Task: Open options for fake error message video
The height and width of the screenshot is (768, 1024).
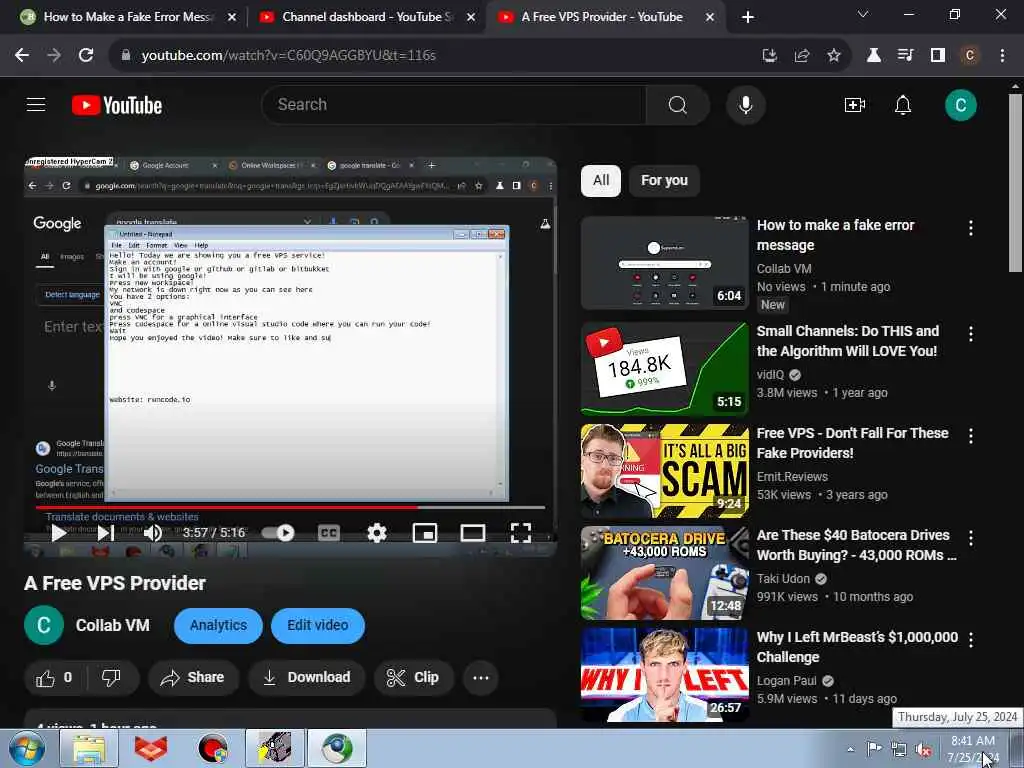Action: coord(970,228)
